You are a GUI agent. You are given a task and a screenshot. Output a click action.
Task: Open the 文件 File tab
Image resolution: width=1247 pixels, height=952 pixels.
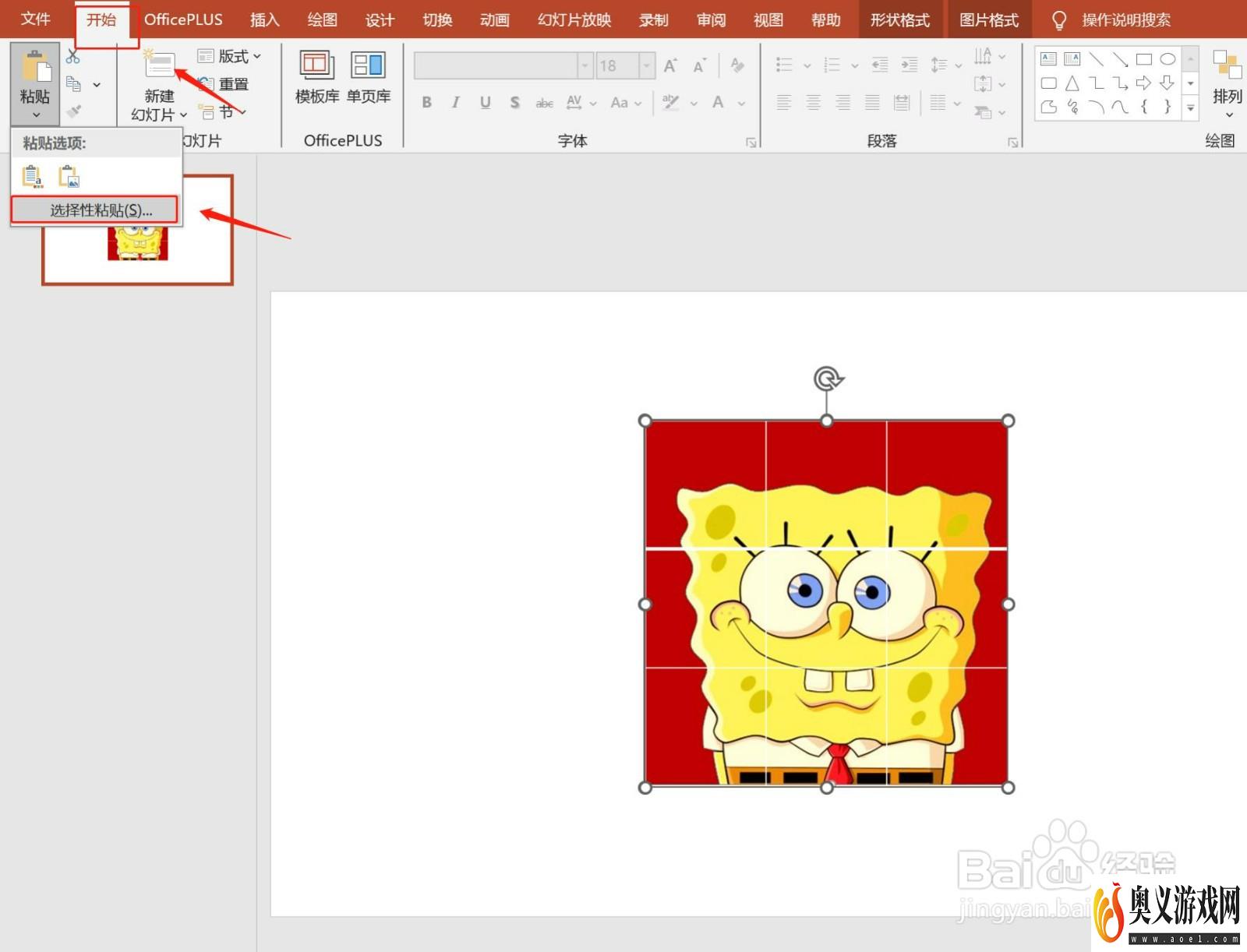(x=36, y=19)
